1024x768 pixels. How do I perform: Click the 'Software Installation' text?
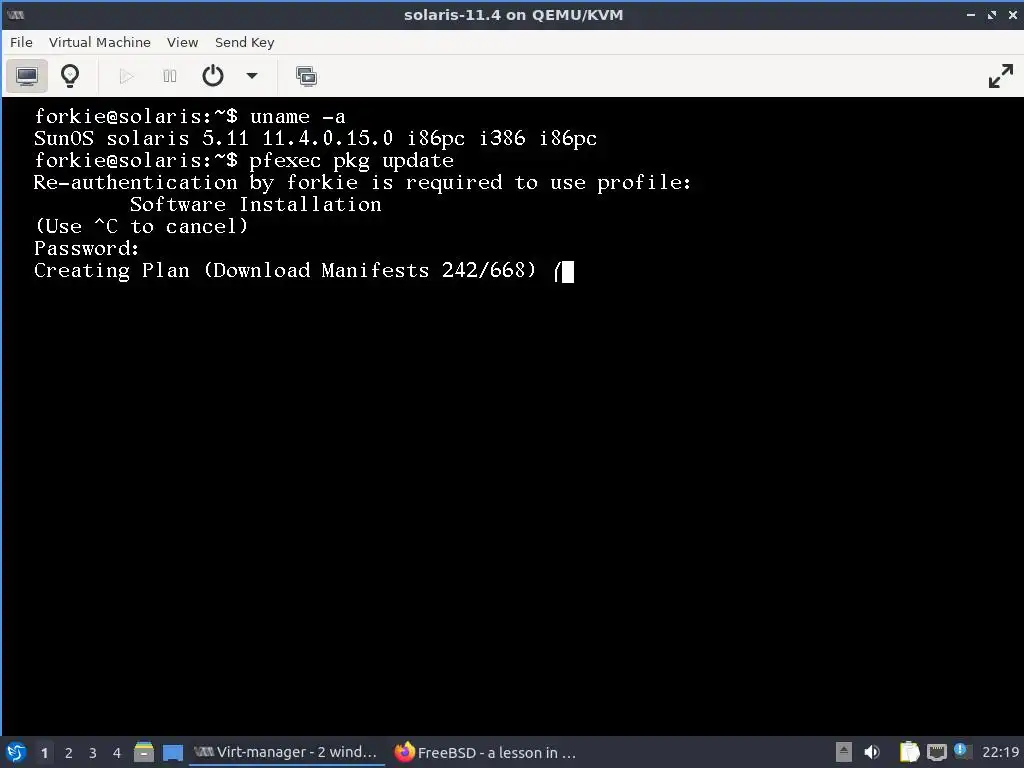tap(255, 204)
